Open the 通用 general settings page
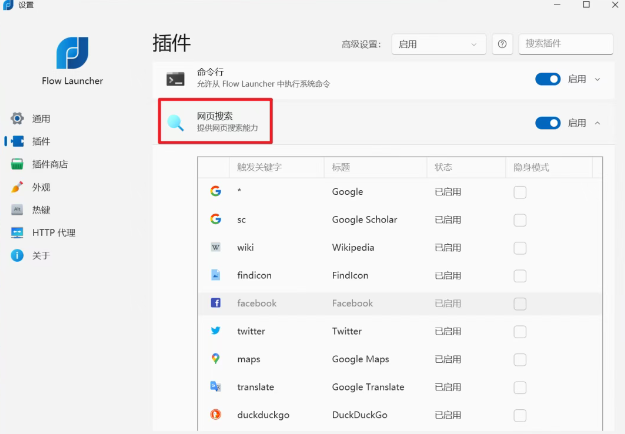625x434 pixels. 41,118
